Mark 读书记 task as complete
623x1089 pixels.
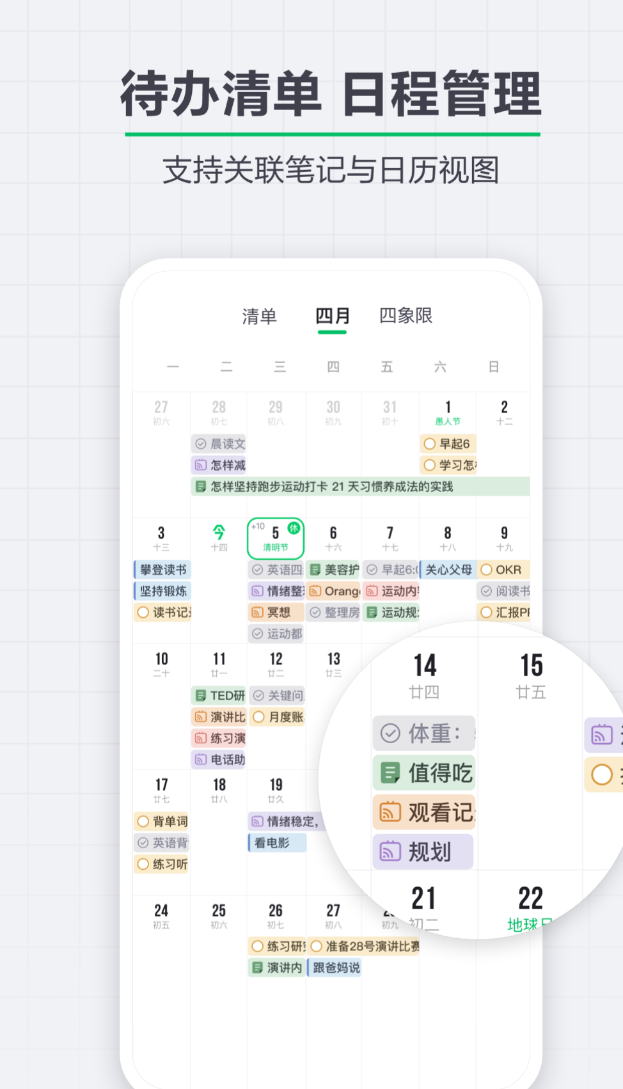coord(144,613)
